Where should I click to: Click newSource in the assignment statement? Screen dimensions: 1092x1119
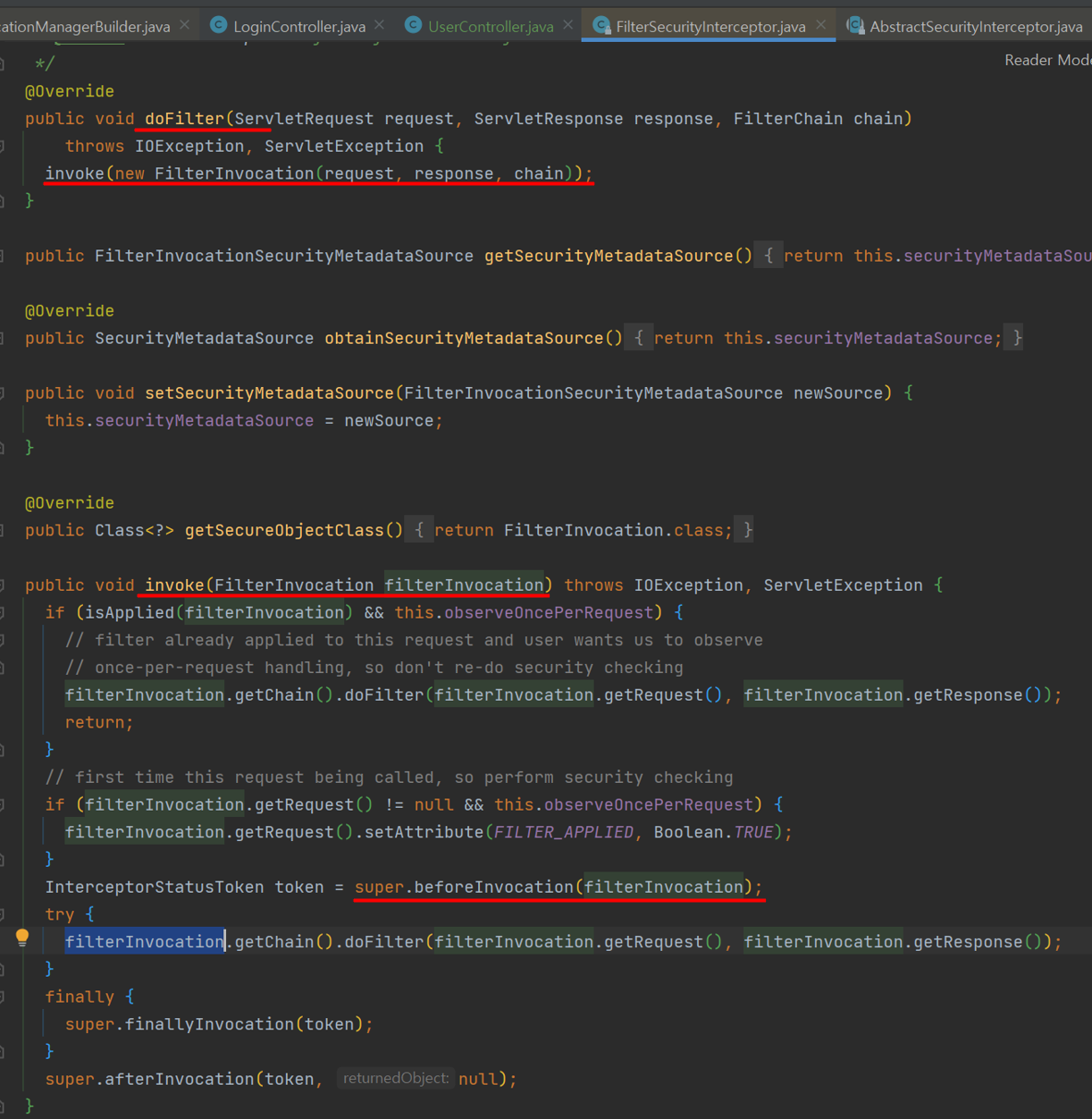tap(389, 420)
